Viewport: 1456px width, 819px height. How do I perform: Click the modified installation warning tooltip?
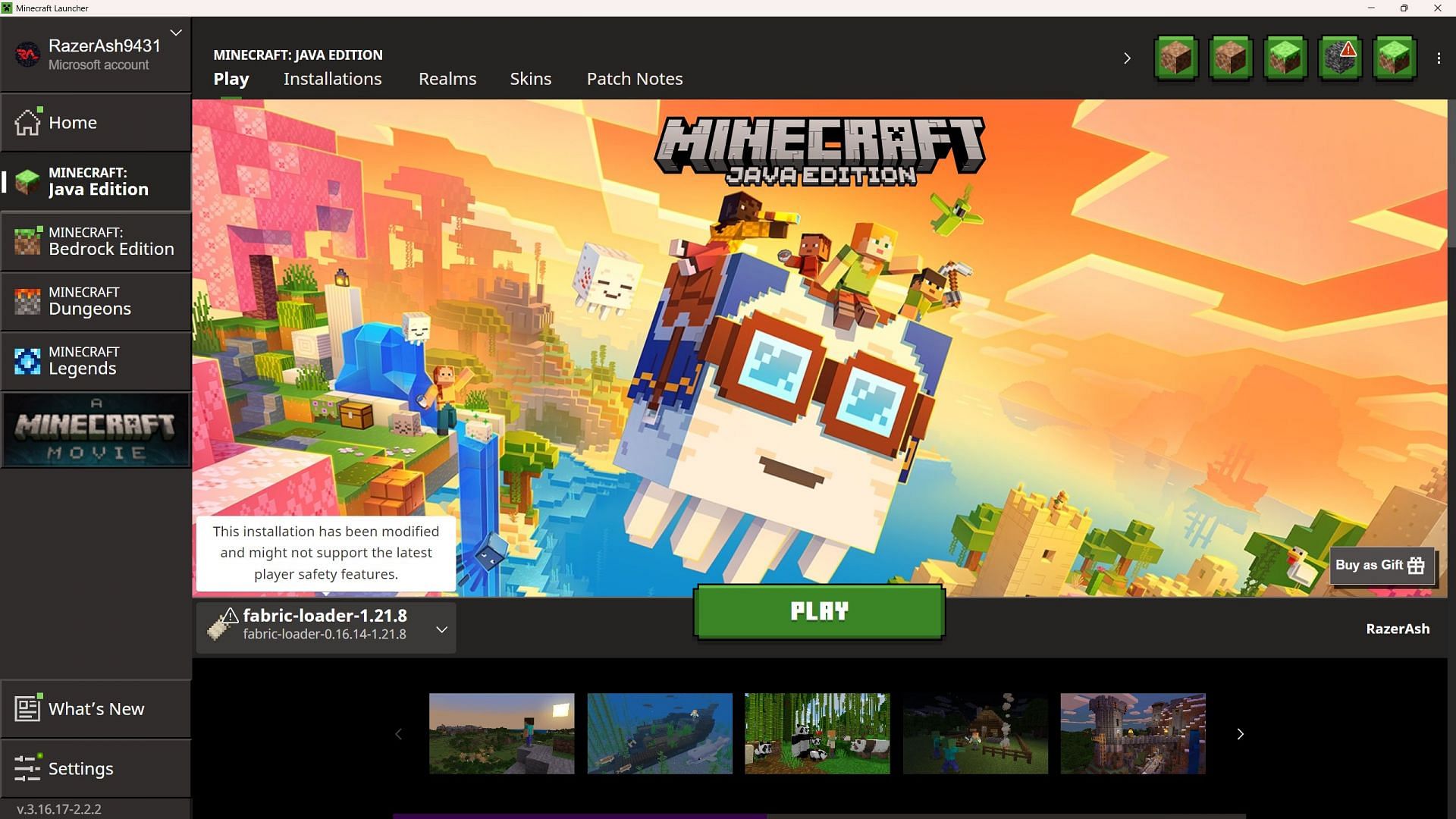(x=326, y=554)
